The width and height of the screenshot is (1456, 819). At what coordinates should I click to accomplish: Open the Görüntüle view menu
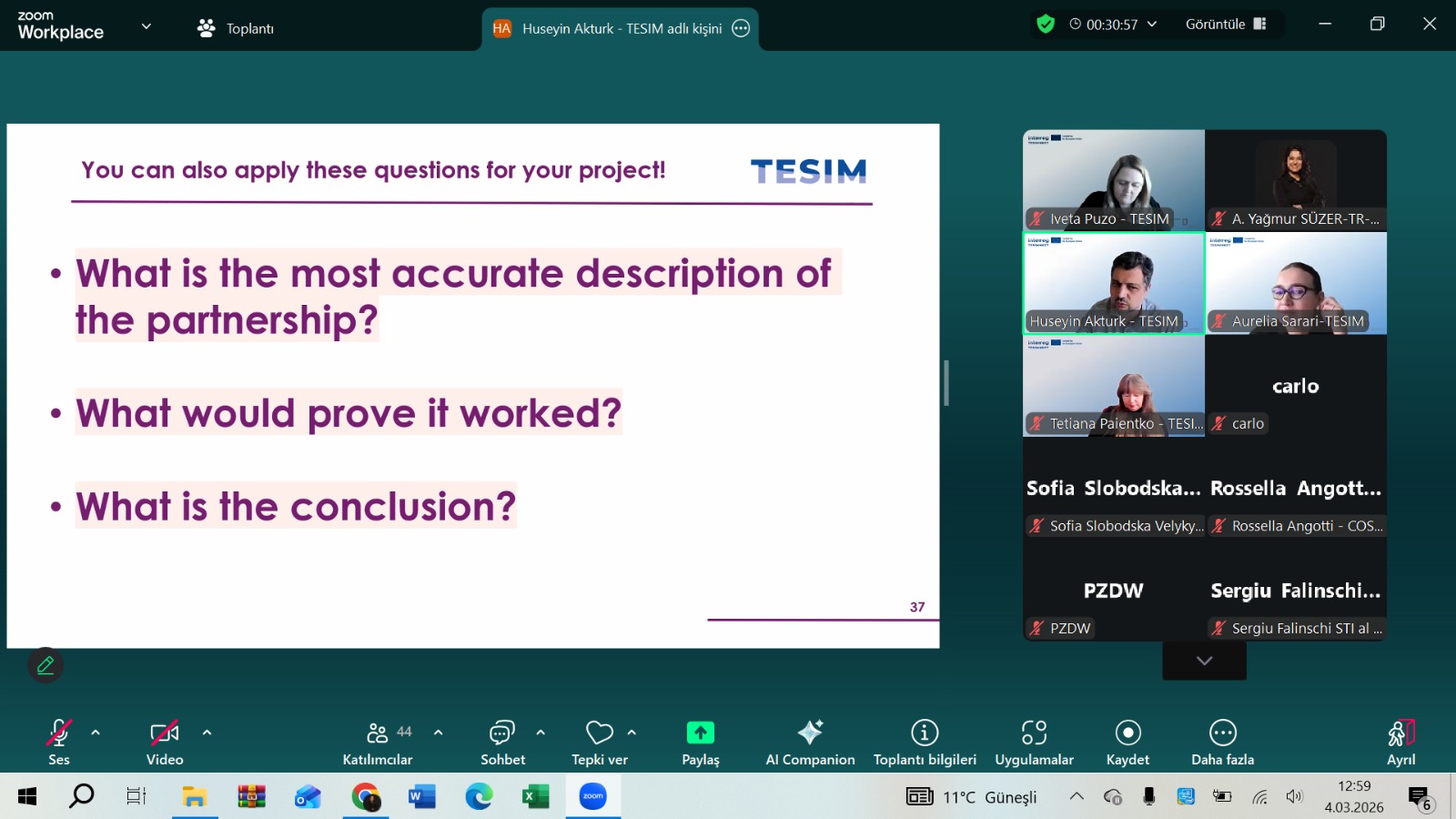(1225, 25)
